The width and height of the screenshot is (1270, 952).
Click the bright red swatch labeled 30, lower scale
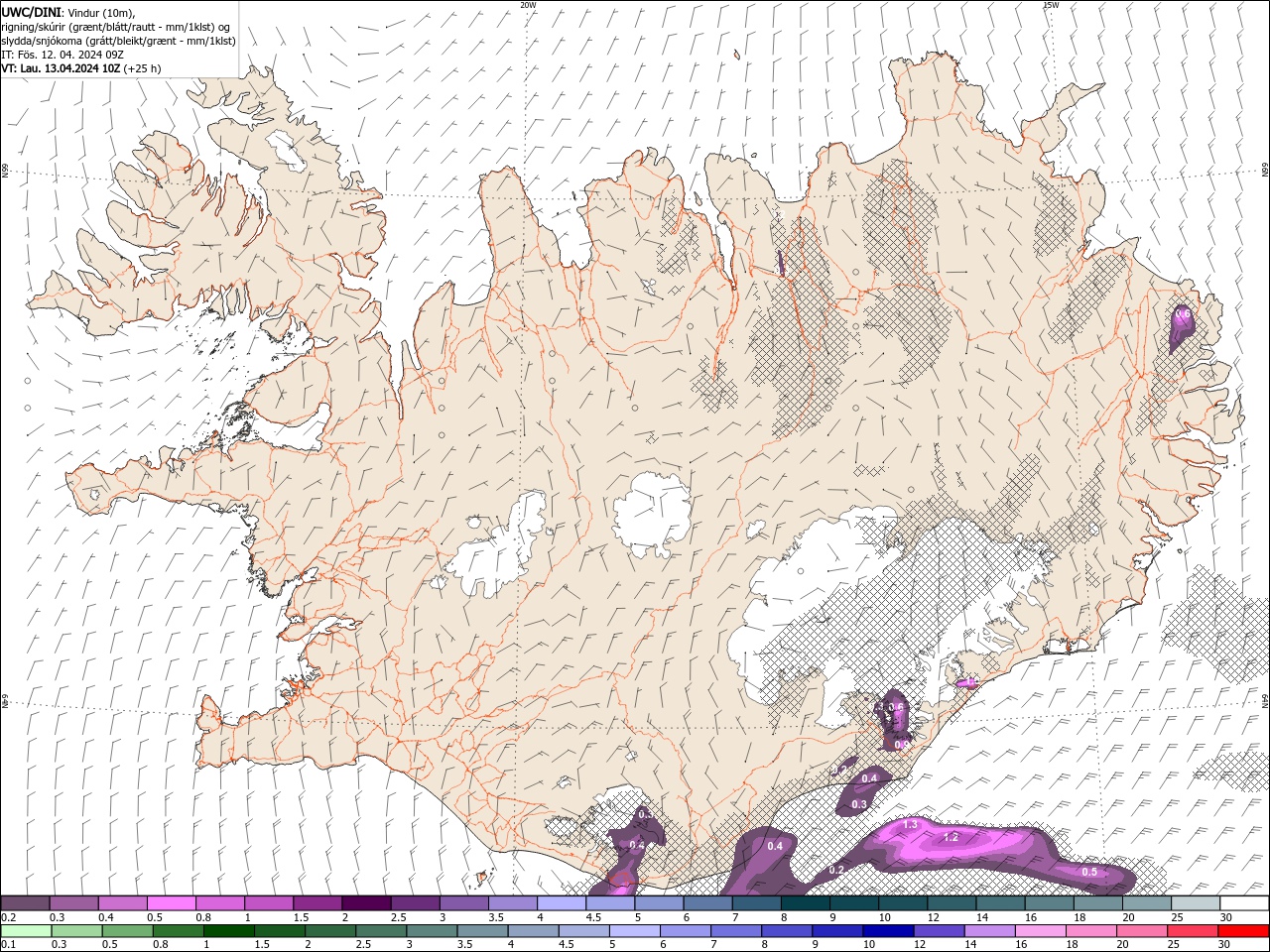tap(1243, 931)
